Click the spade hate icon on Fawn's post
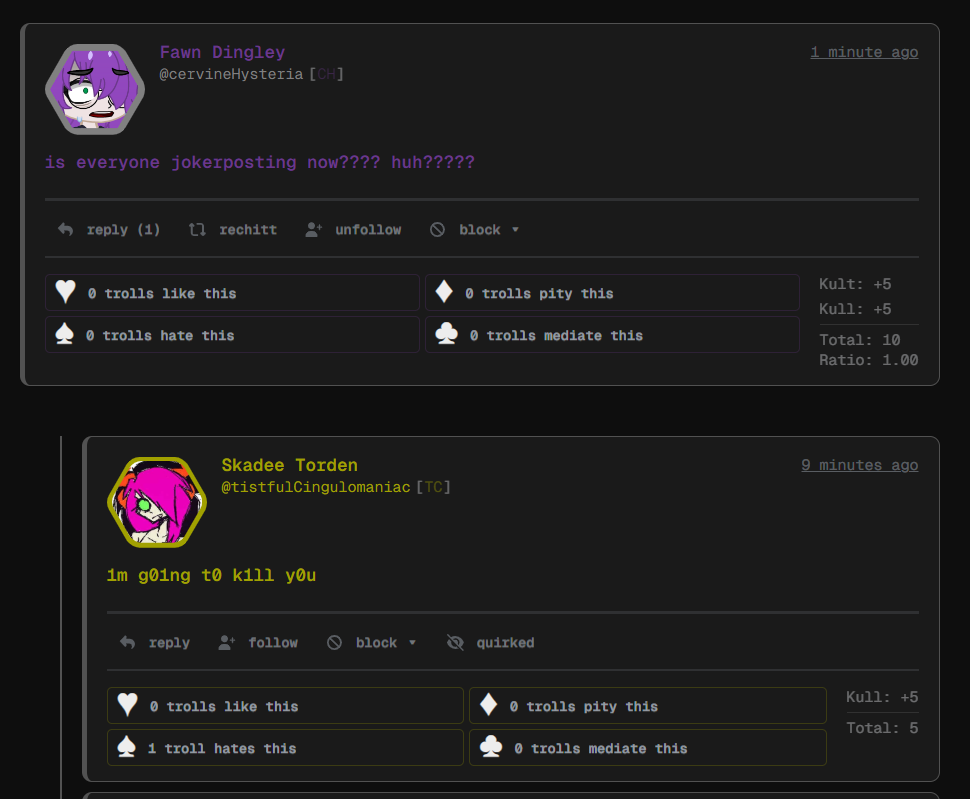The height and width of the screenshot is (799, 970). 64,334
